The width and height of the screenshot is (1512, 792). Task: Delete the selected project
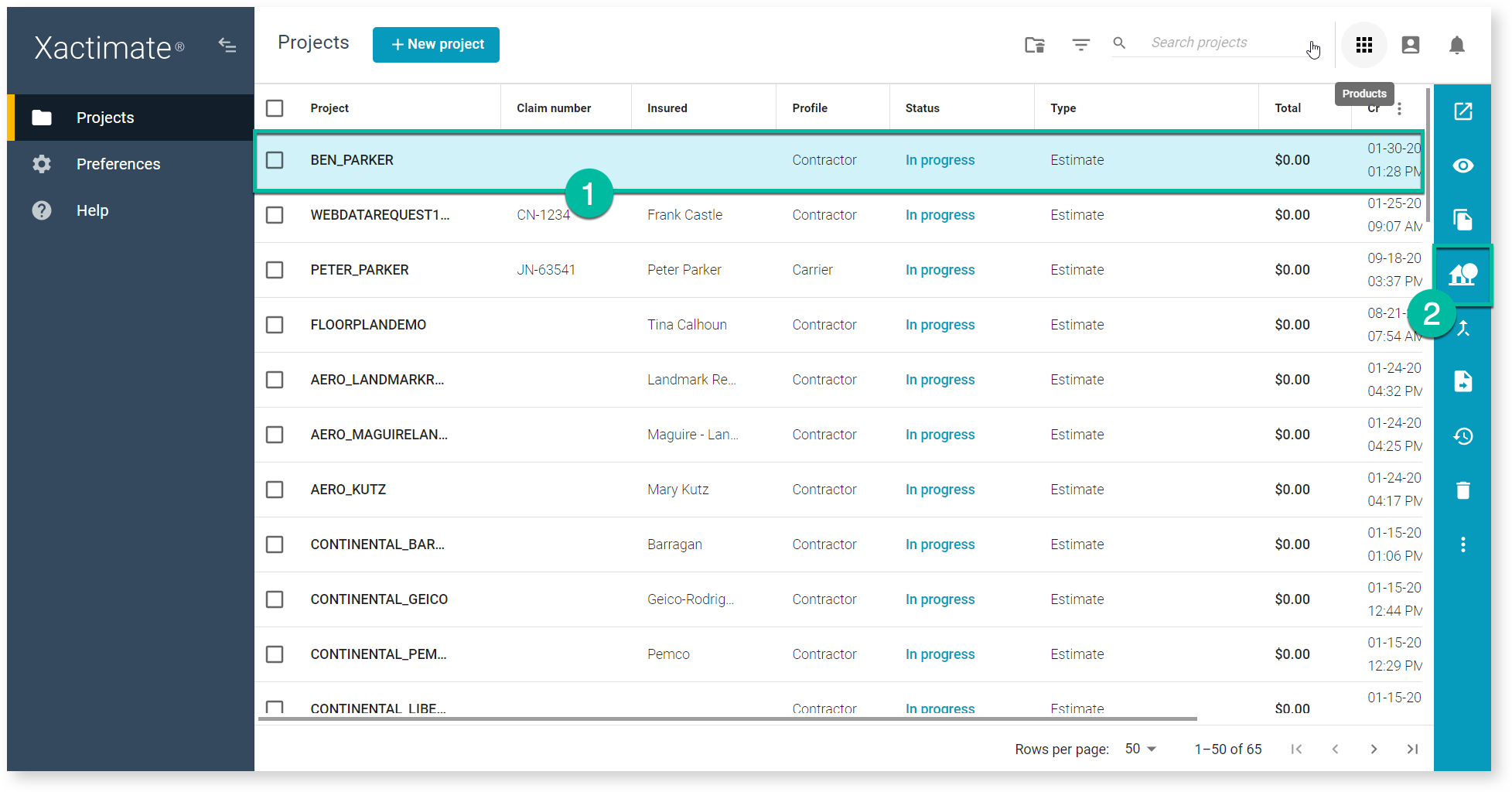pyautogui.click(x=1463, y=490)
